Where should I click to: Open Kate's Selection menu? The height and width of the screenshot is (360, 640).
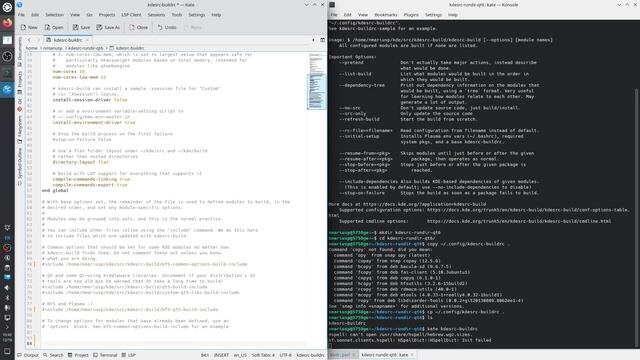54,15
